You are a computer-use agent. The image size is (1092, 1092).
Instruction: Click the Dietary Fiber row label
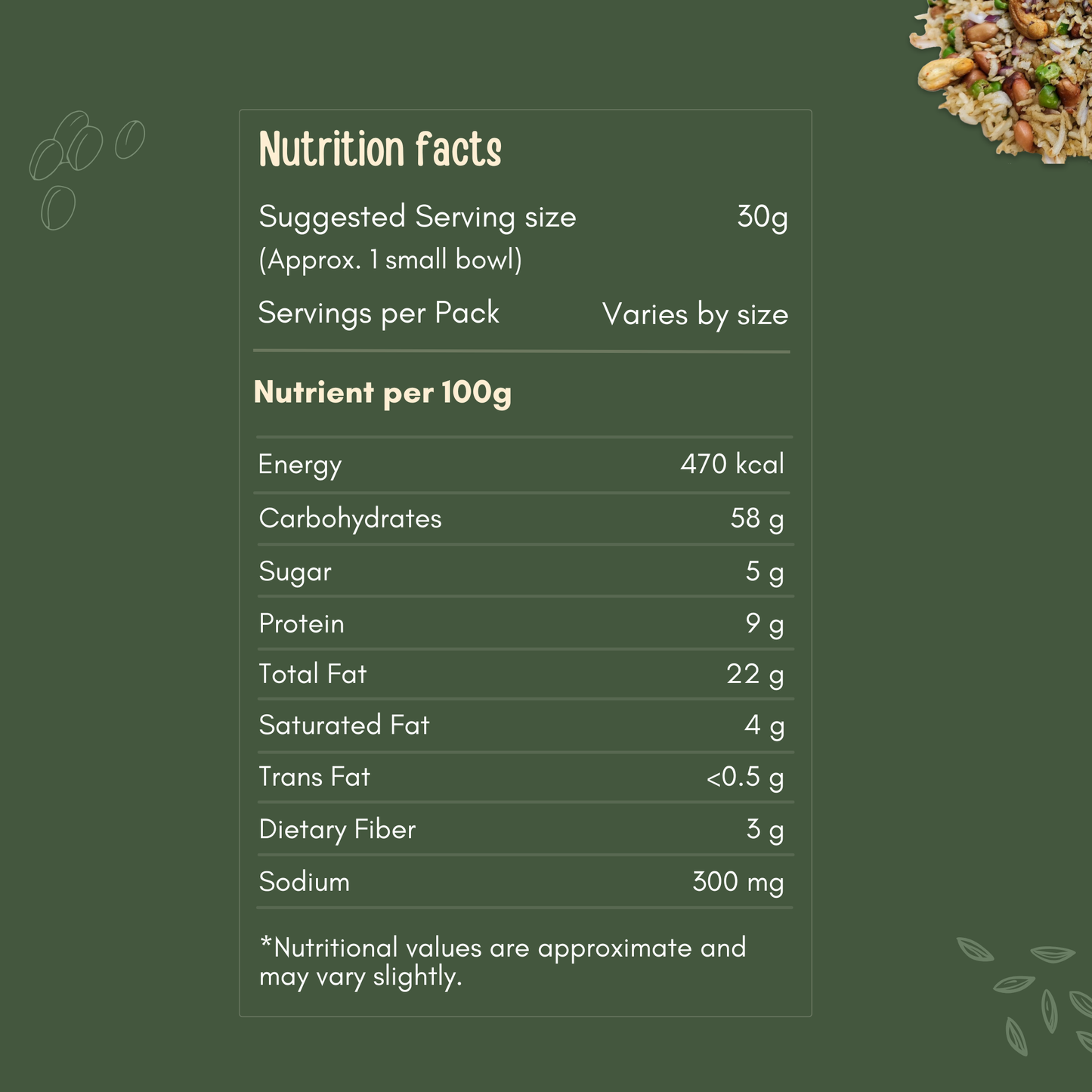coord(337,829)
